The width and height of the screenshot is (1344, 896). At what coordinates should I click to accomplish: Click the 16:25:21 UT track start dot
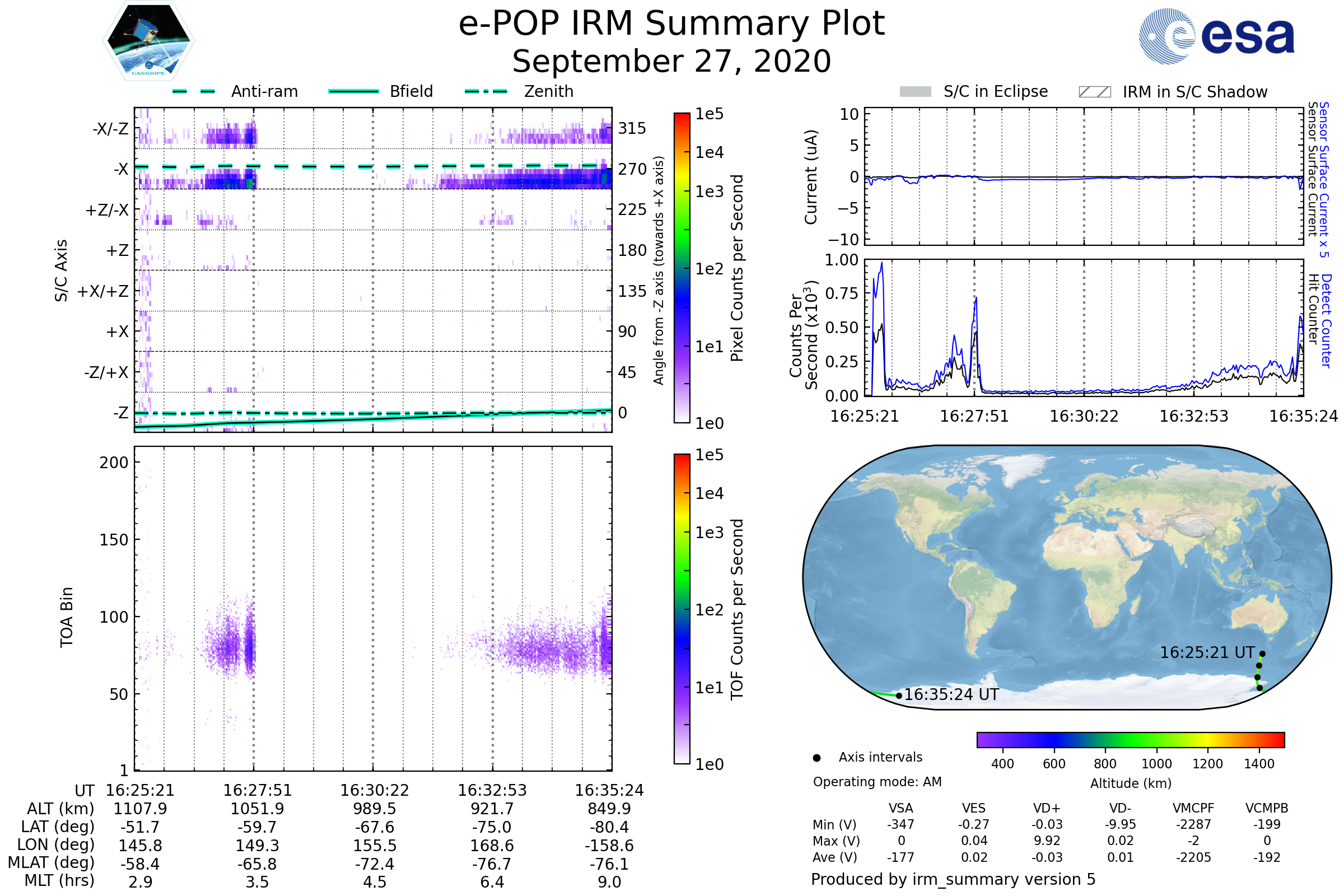tap(1263, 654)
